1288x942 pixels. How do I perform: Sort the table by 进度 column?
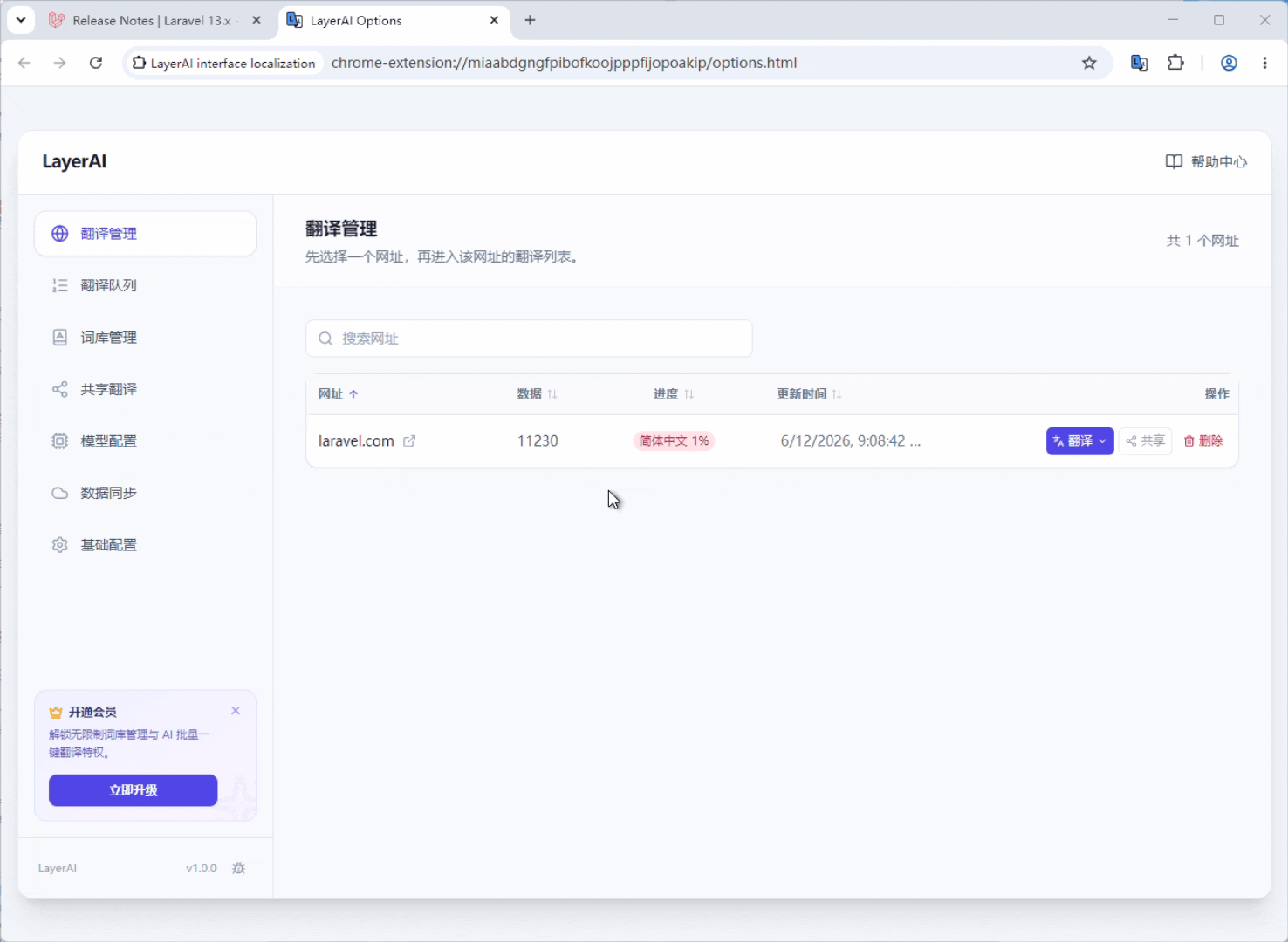674,394
